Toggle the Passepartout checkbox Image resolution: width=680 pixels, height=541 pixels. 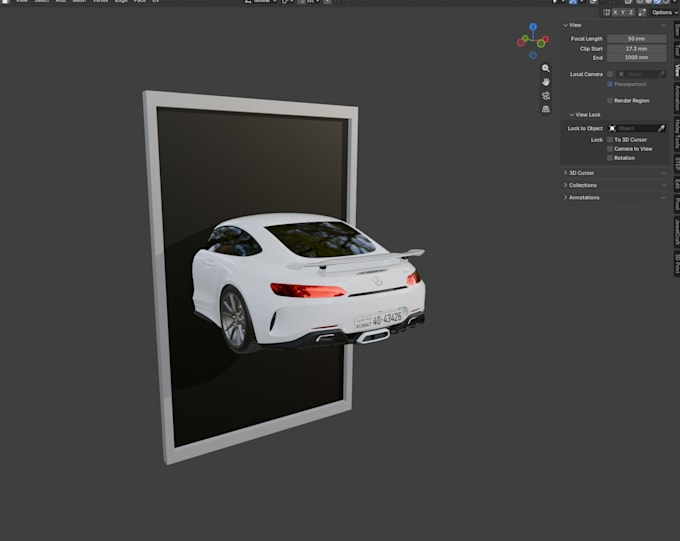click(x=610, y=84)
